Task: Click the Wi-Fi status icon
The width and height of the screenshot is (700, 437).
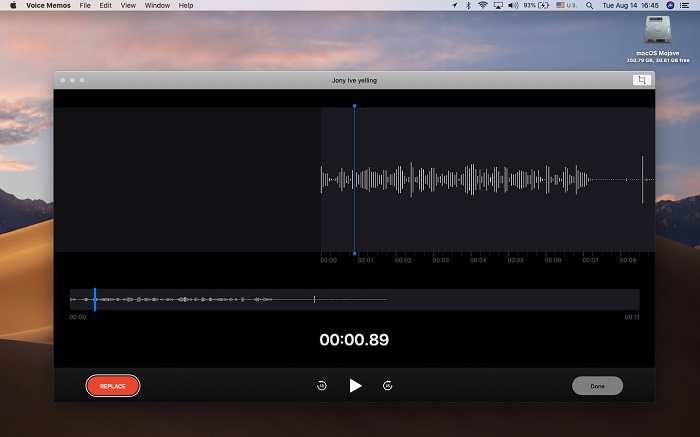Action: [x=482, y=5]
